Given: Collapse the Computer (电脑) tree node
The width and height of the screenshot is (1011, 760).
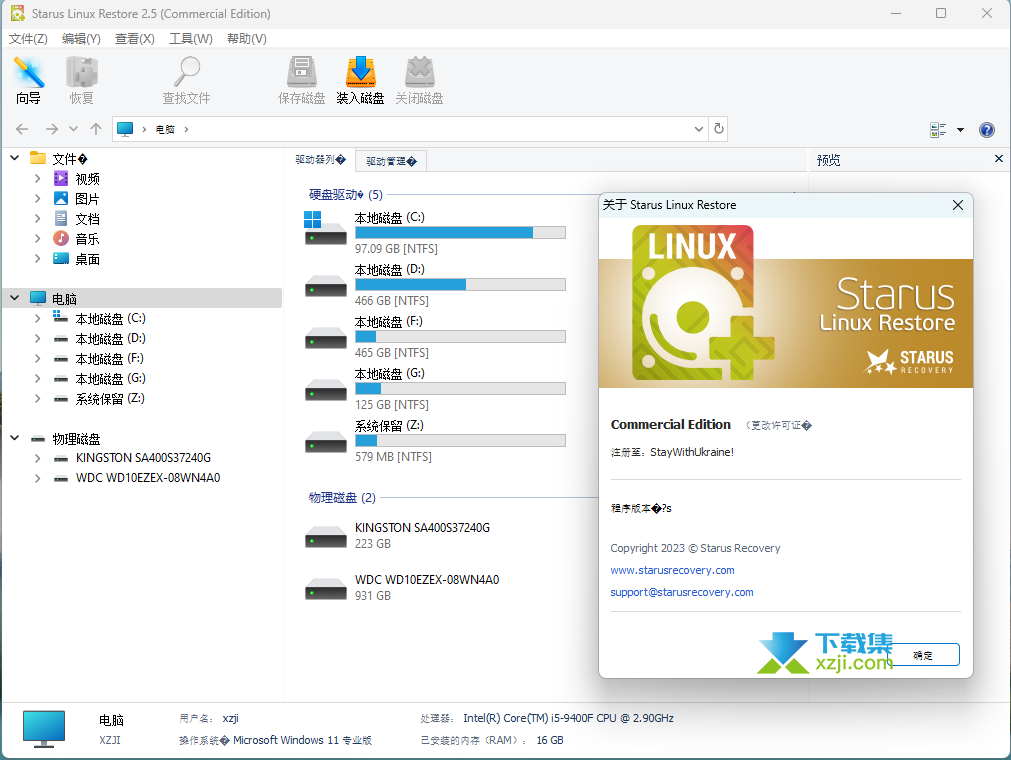Looking at the screenshot, I should tap(15, 298).
